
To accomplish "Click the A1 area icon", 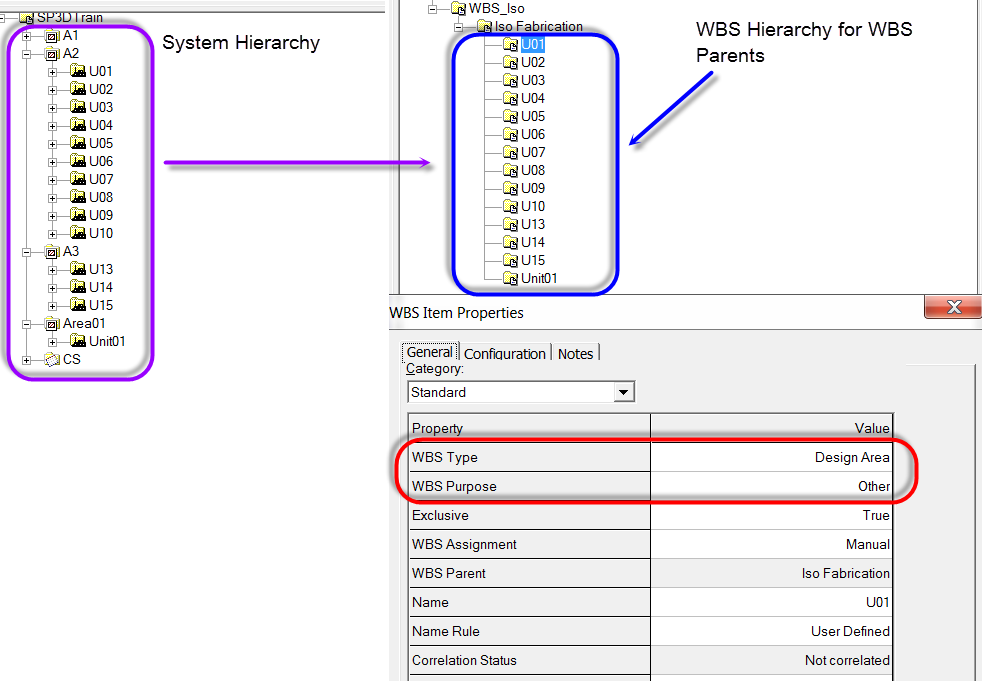I will point(53,36).
